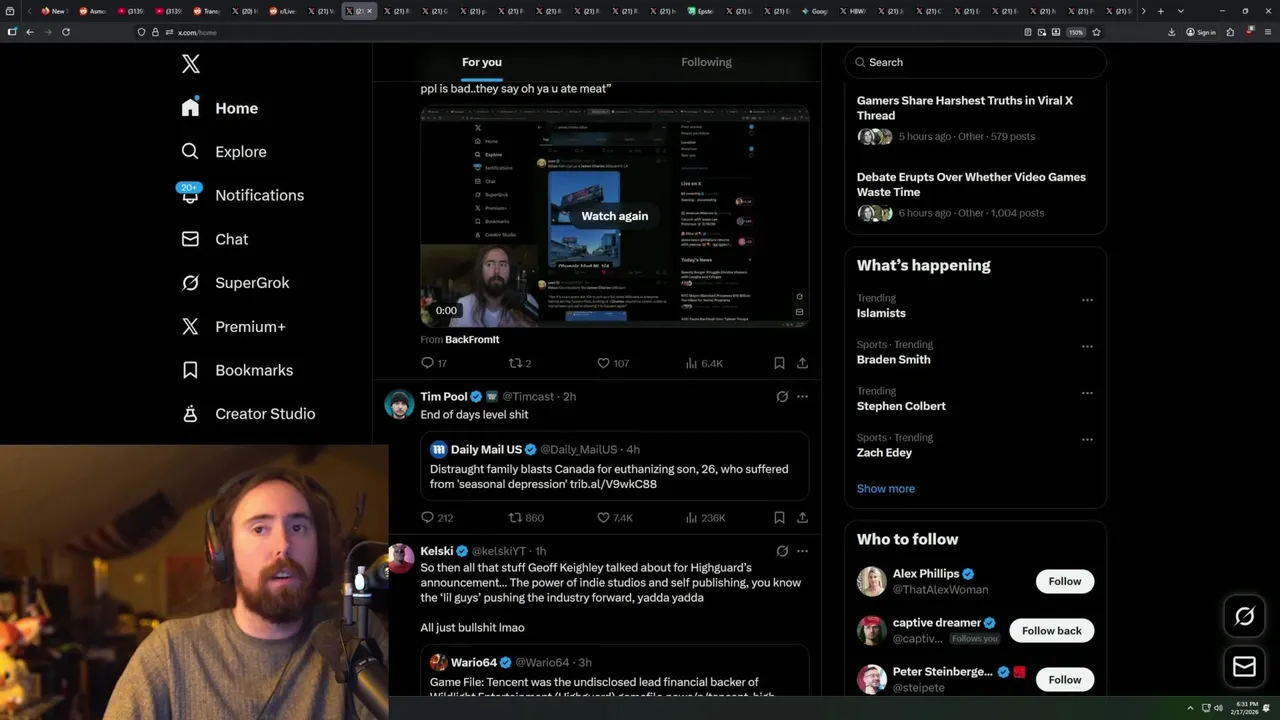Image resolution: width=1280 pixels, height=720 pixels.
Task: Go to Home in the sidebar
Action: (219, 108)
